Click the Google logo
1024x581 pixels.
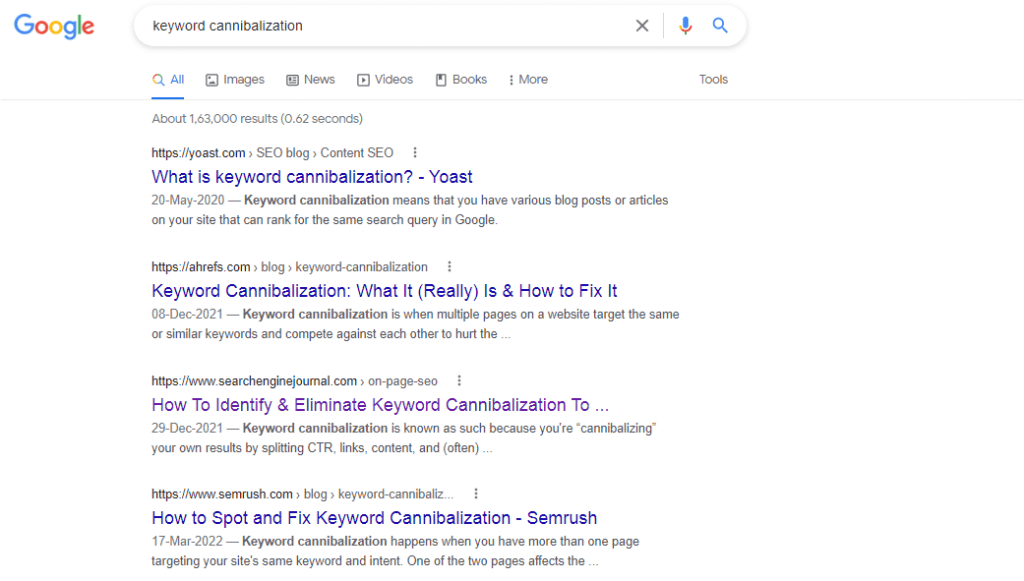pos(54,26)
